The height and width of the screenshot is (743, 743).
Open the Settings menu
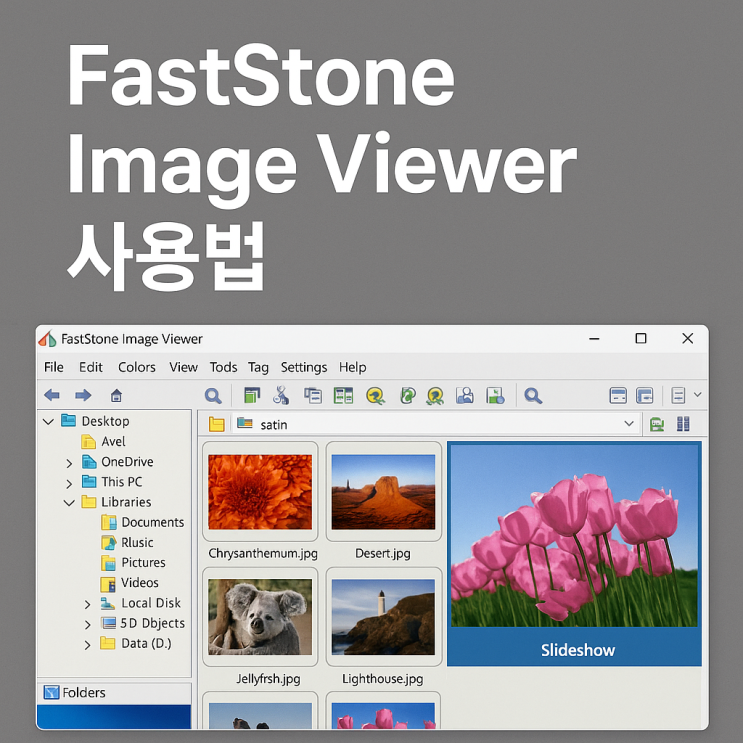304,367
